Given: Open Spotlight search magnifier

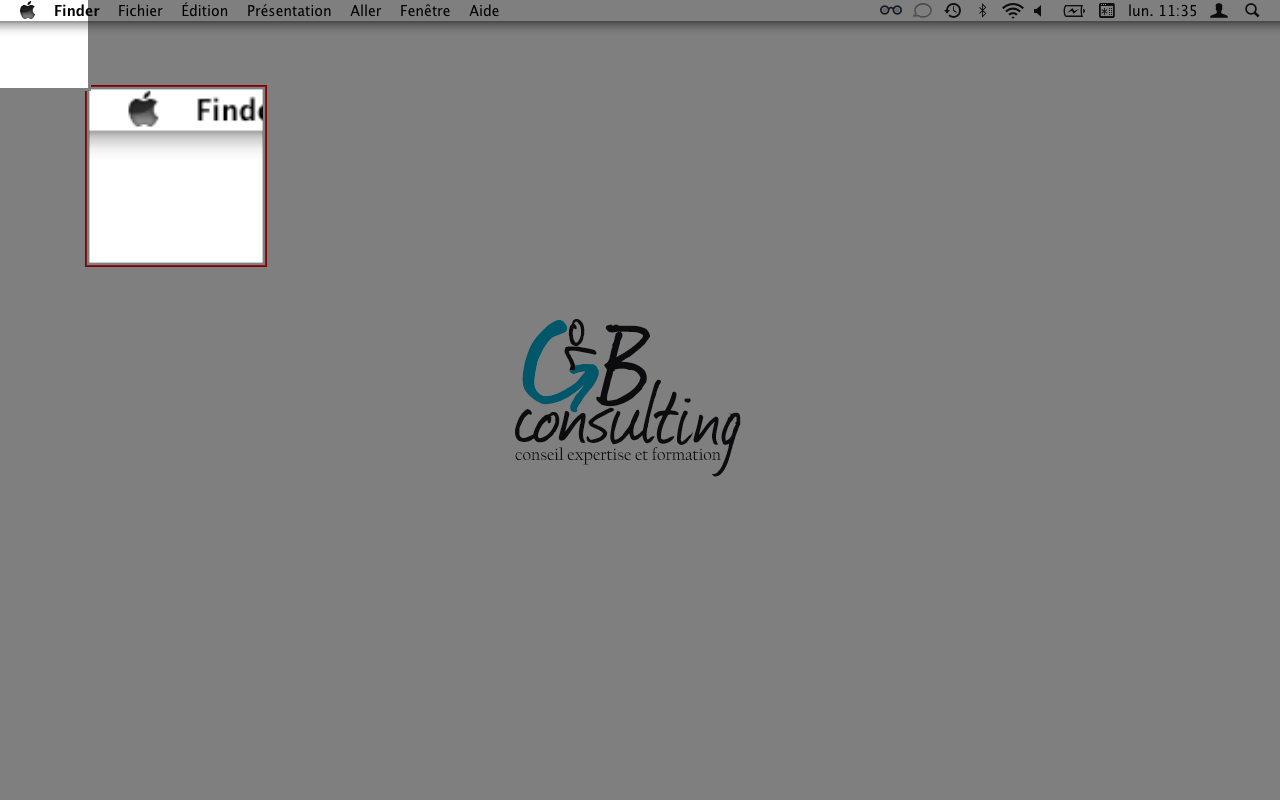Looking at the screenshot, I should coord(1252,11).
